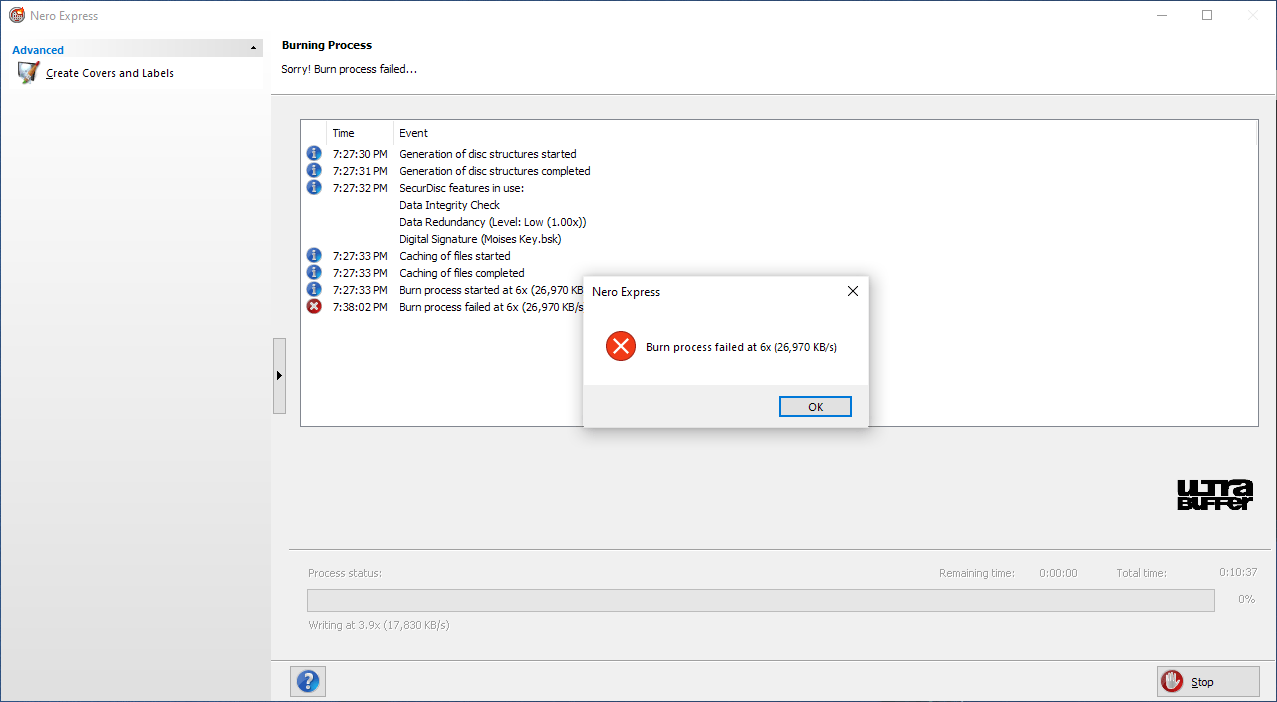Select 'Burn process started at 6x' log event
The height and width of the screenshot is (702, 1277).
(x=491, y=290)
